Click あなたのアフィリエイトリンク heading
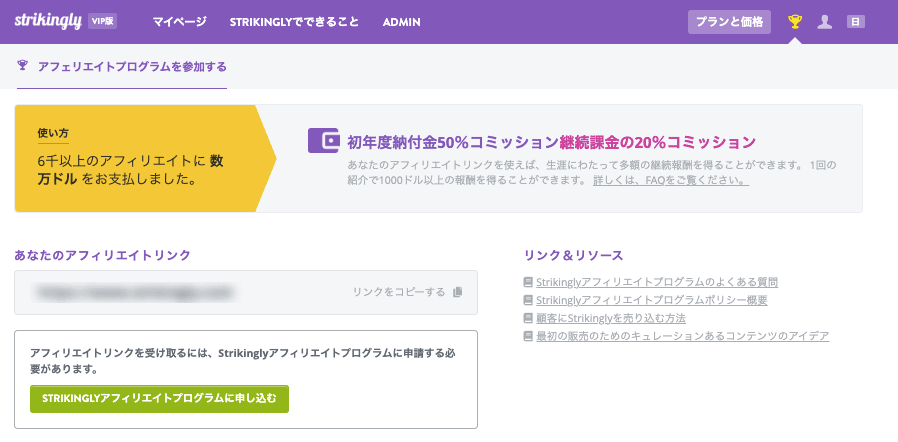Screen dimensions: 898x442 click(x=103, y=255)
